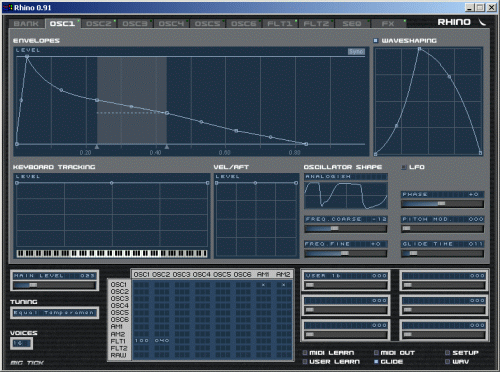Click the Big Tick logo
The width and height of the screenshot is (500, 372).
pyautogui.click(x=27, y=363)
